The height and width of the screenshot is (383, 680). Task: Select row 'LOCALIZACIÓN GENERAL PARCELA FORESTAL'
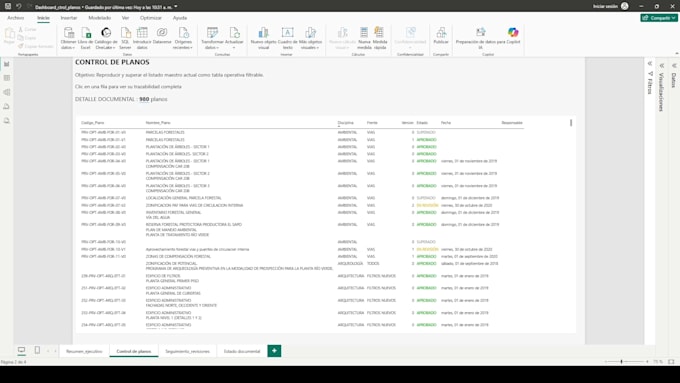(302, 198)
